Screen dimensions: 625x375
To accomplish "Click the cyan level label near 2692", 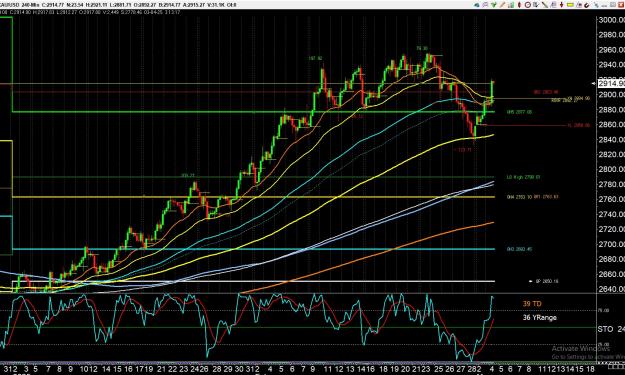I will pyautogui.click(x=519, y=249).
